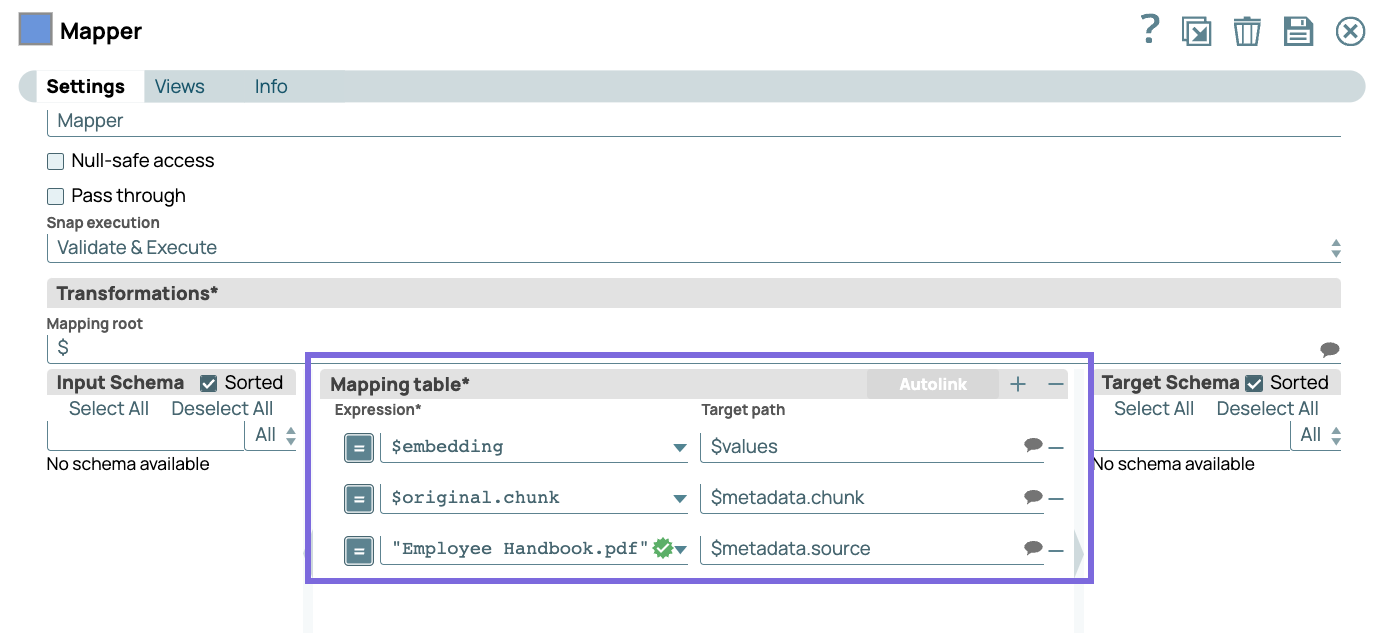Viewport: 1382px width, 633px height.
Task: Delete the Mapper snap via trash icon
Action: (x=1247, y=31)
